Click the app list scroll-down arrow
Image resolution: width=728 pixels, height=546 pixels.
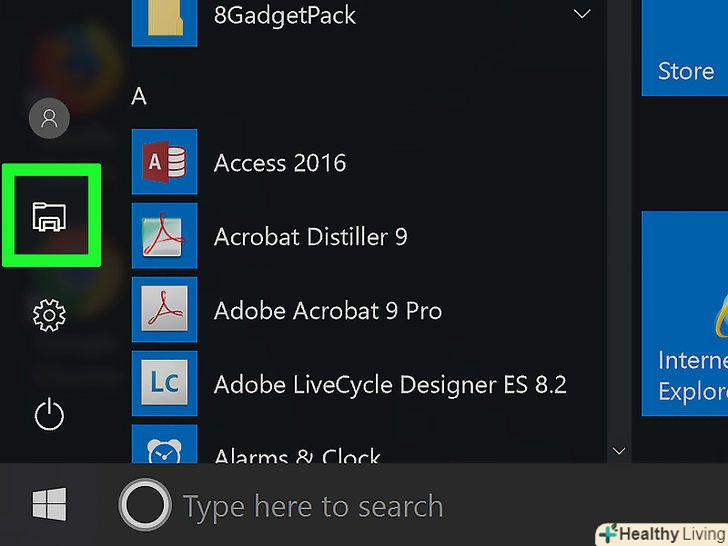619,452
